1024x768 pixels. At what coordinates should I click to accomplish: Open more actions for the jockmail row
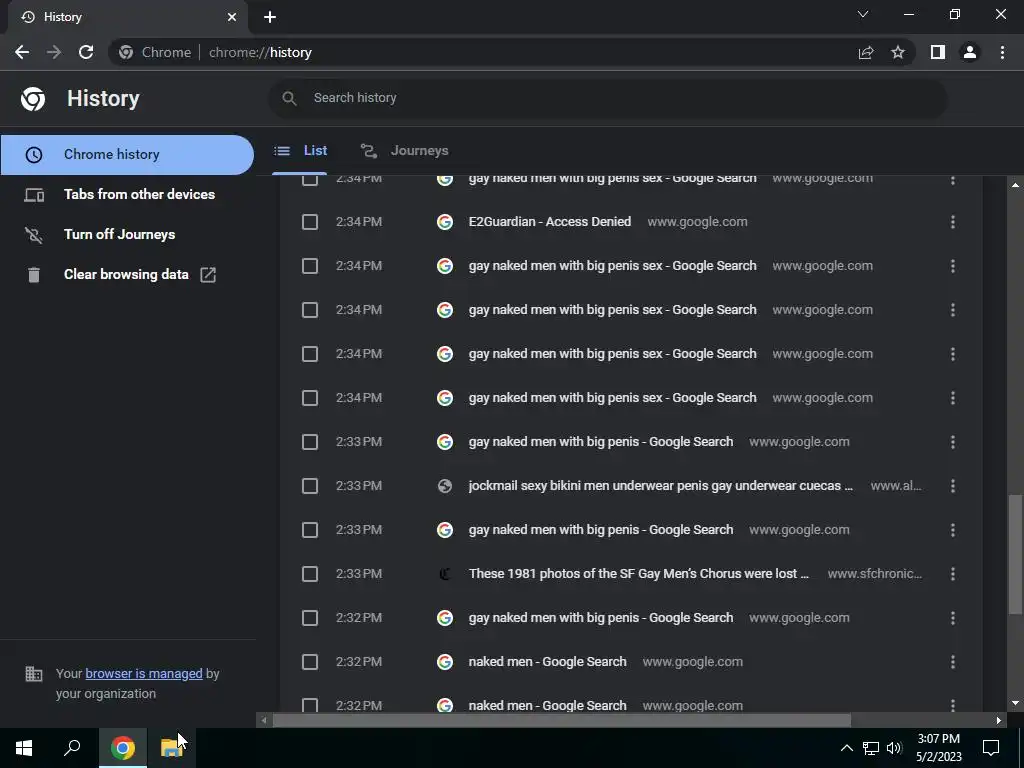pos(953,486)
